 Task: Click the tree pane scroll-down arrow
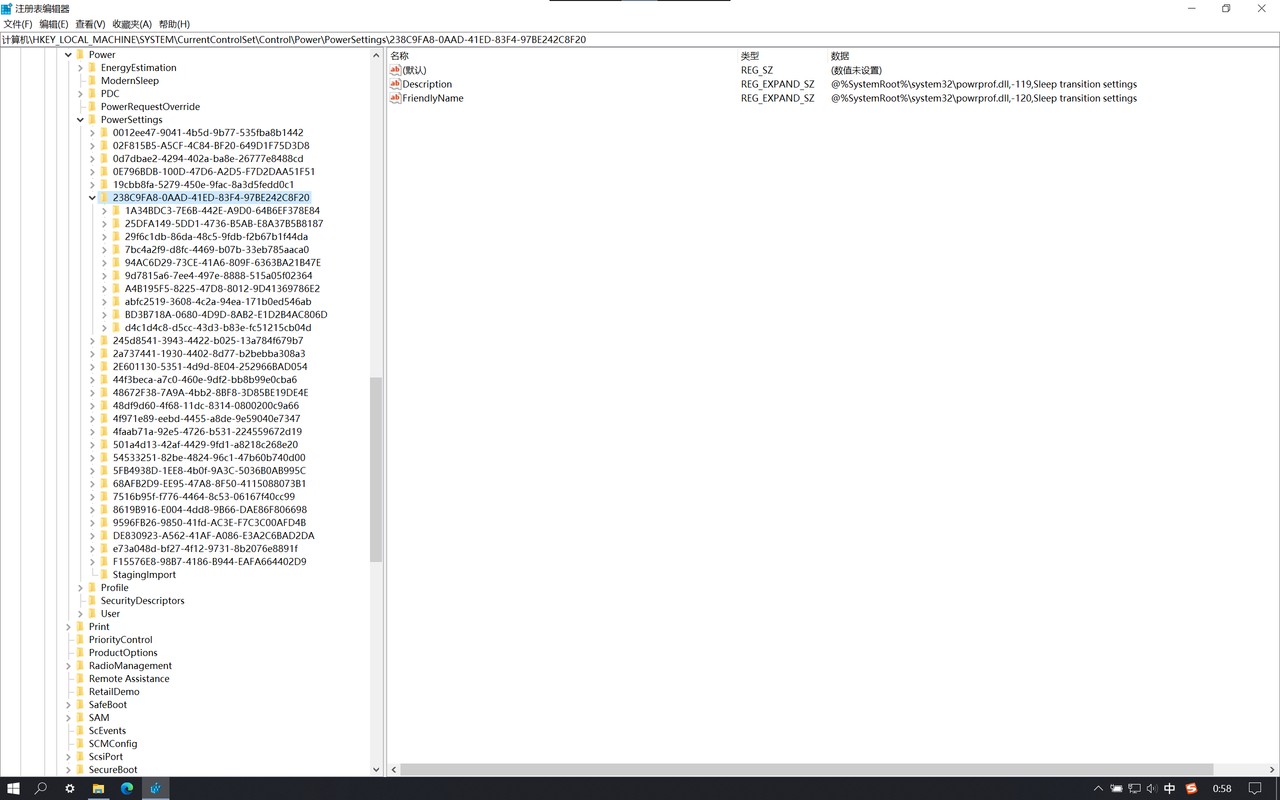(376, 770)
